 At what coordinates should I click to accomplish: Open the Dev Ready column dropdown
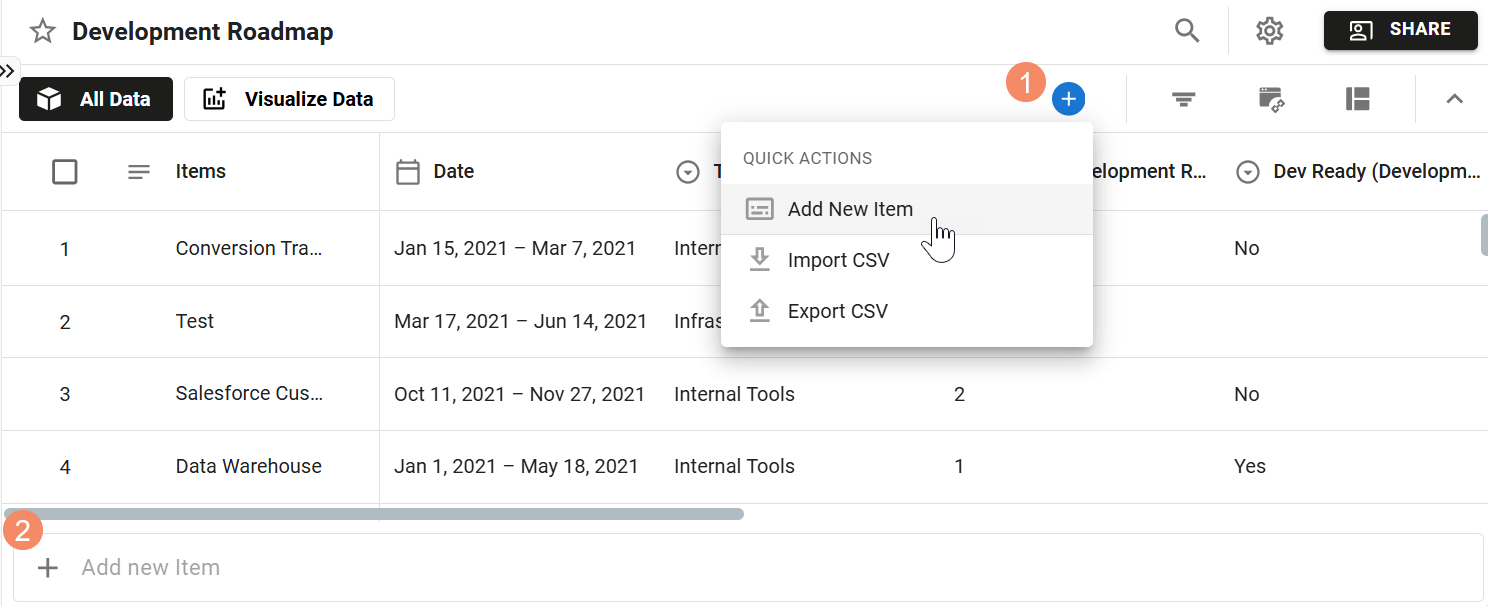click(1247, 171)
